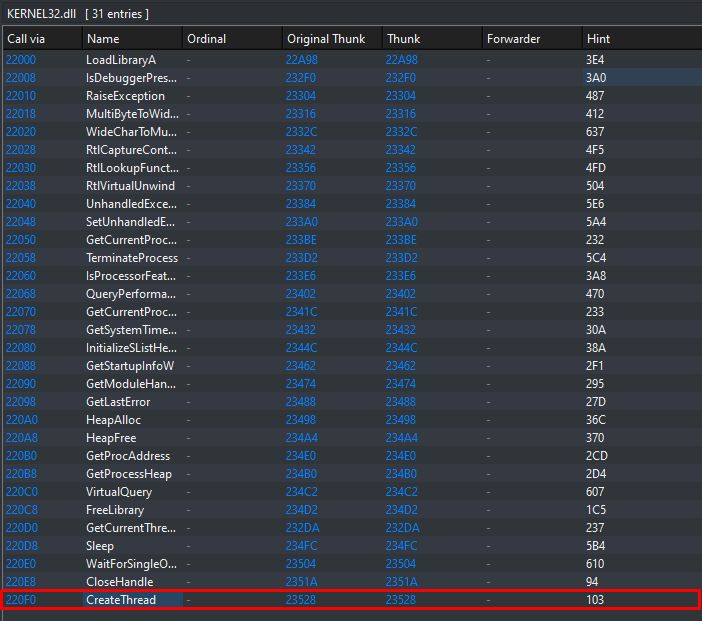Click hint value 4FD
Screen dimensions: 702x621
click(596, 168)
